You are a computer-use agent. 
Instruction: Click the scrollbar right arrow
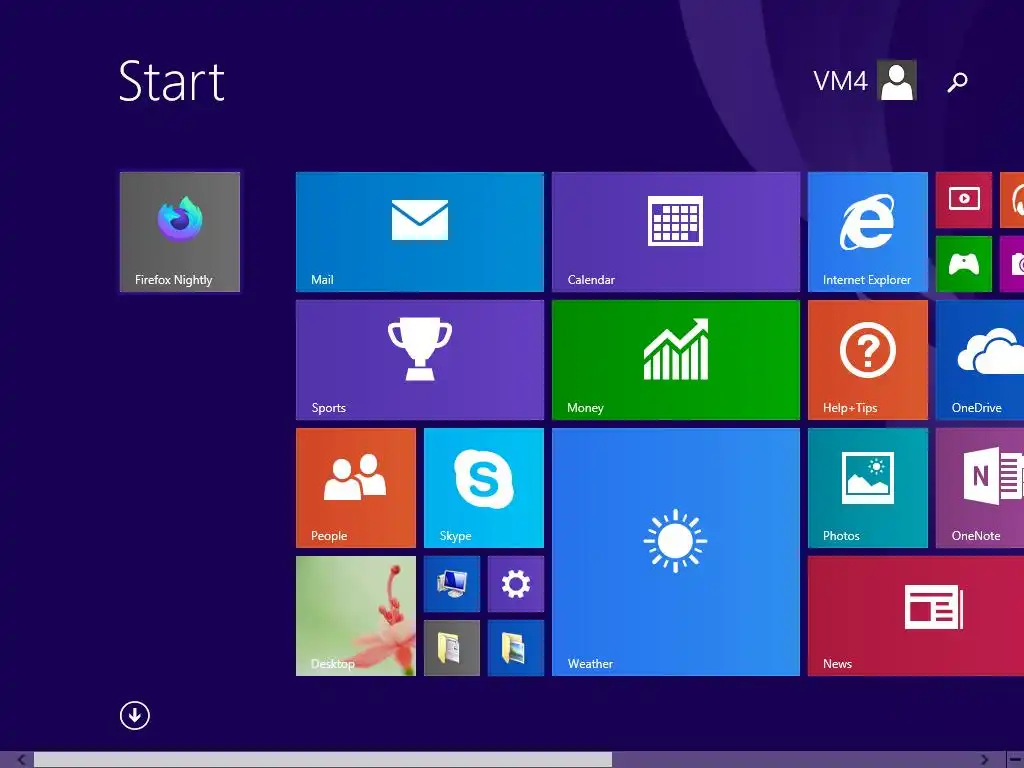click(x=984, y=760)
